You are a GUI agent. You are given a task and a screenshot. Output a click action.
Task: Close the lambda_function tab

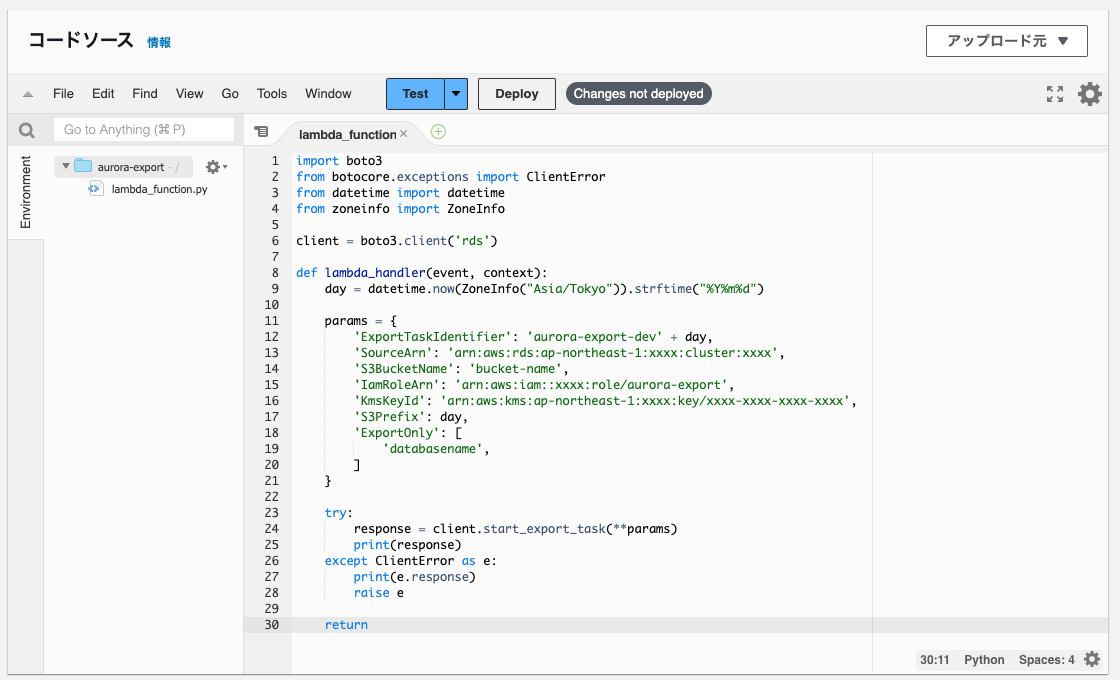click(x=404, y=133)
